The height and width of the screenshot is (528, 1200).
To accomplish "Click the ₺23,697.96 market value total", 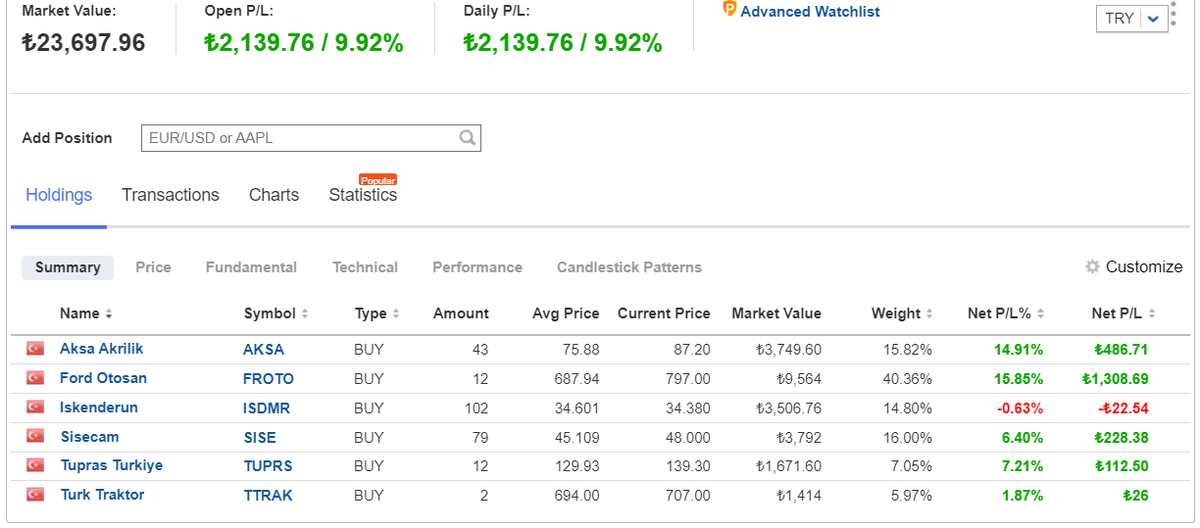I will coord(83,43).
